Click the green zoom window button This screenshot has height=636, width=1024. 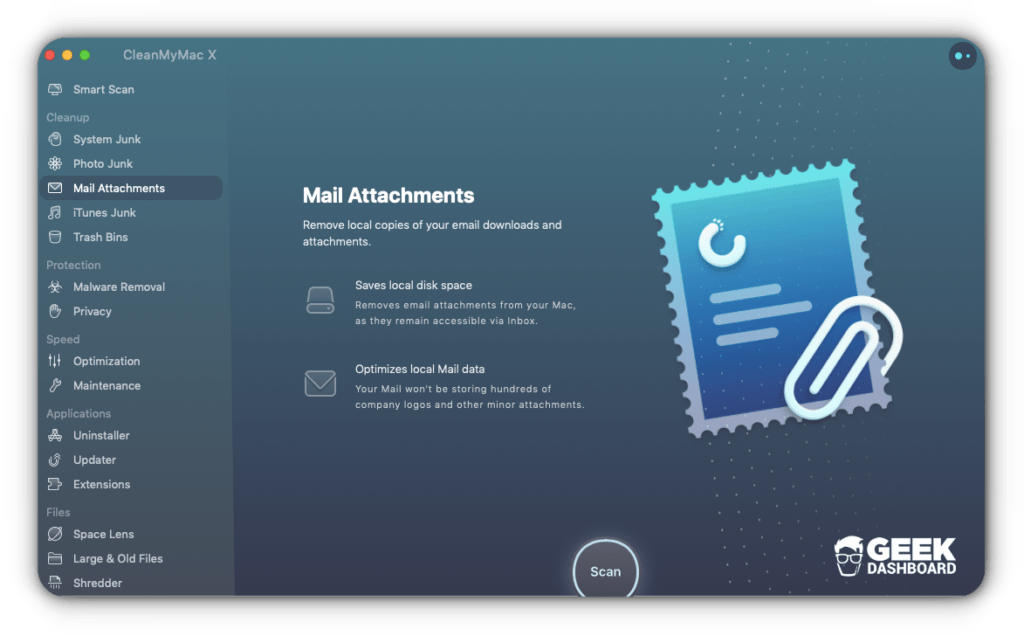[85, 56]
